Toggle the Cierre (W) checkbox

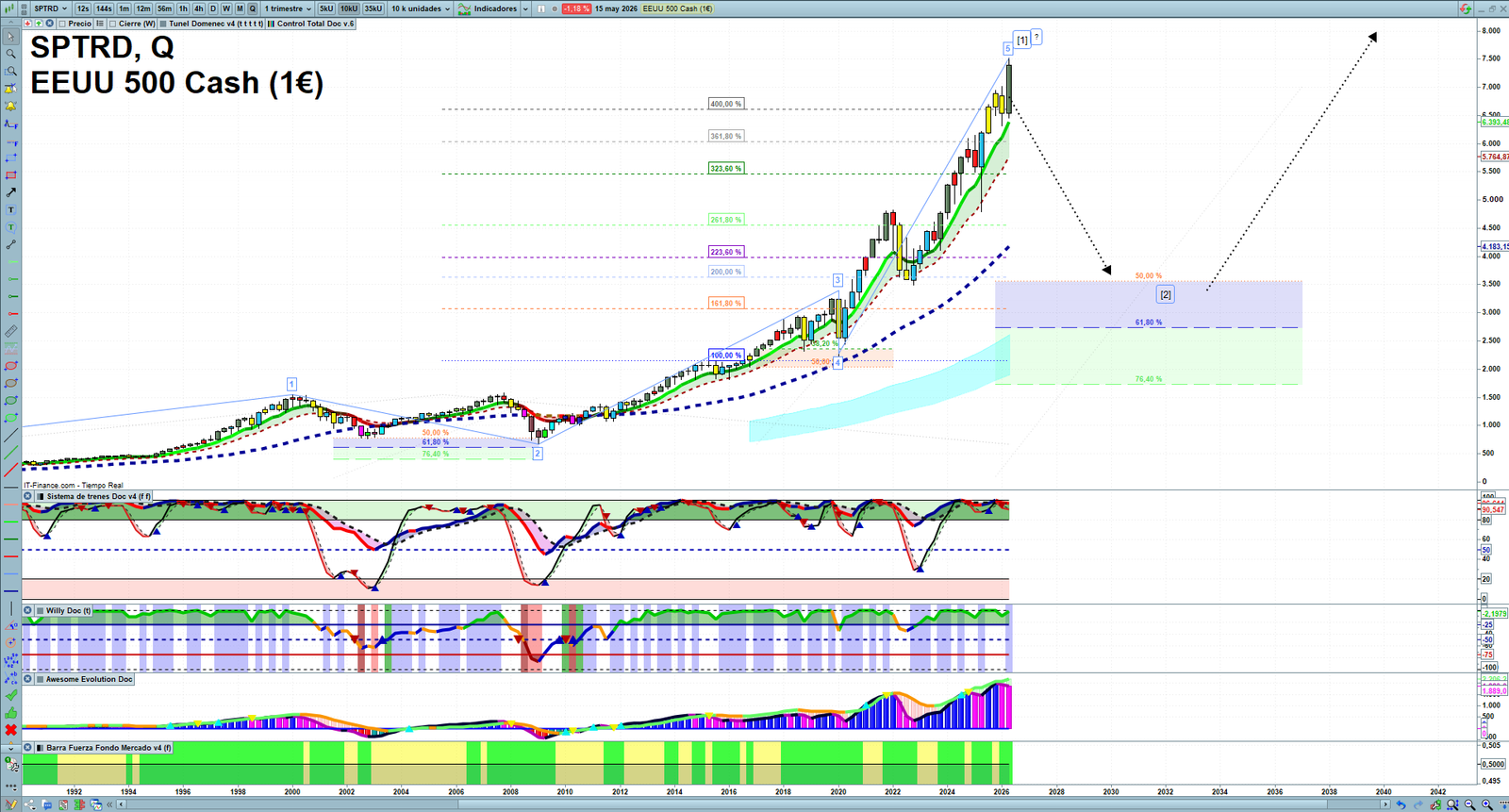113,24
